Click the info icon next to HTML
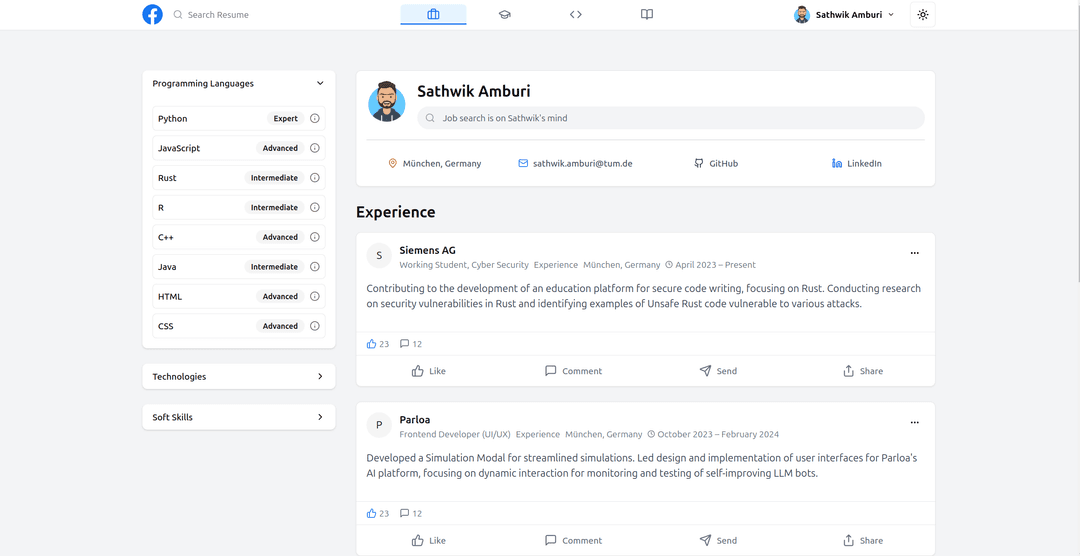The width and height of the screenshot is (1080, 556). [x=315, y=296]
